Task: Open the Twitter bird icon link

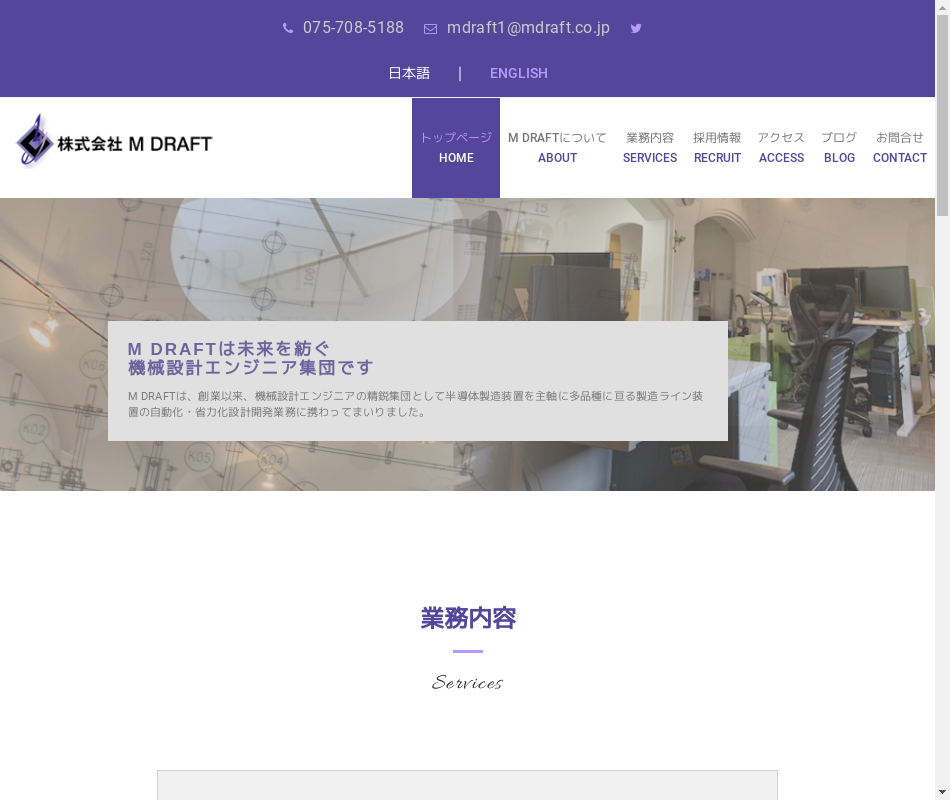Action: pos(636,28)
